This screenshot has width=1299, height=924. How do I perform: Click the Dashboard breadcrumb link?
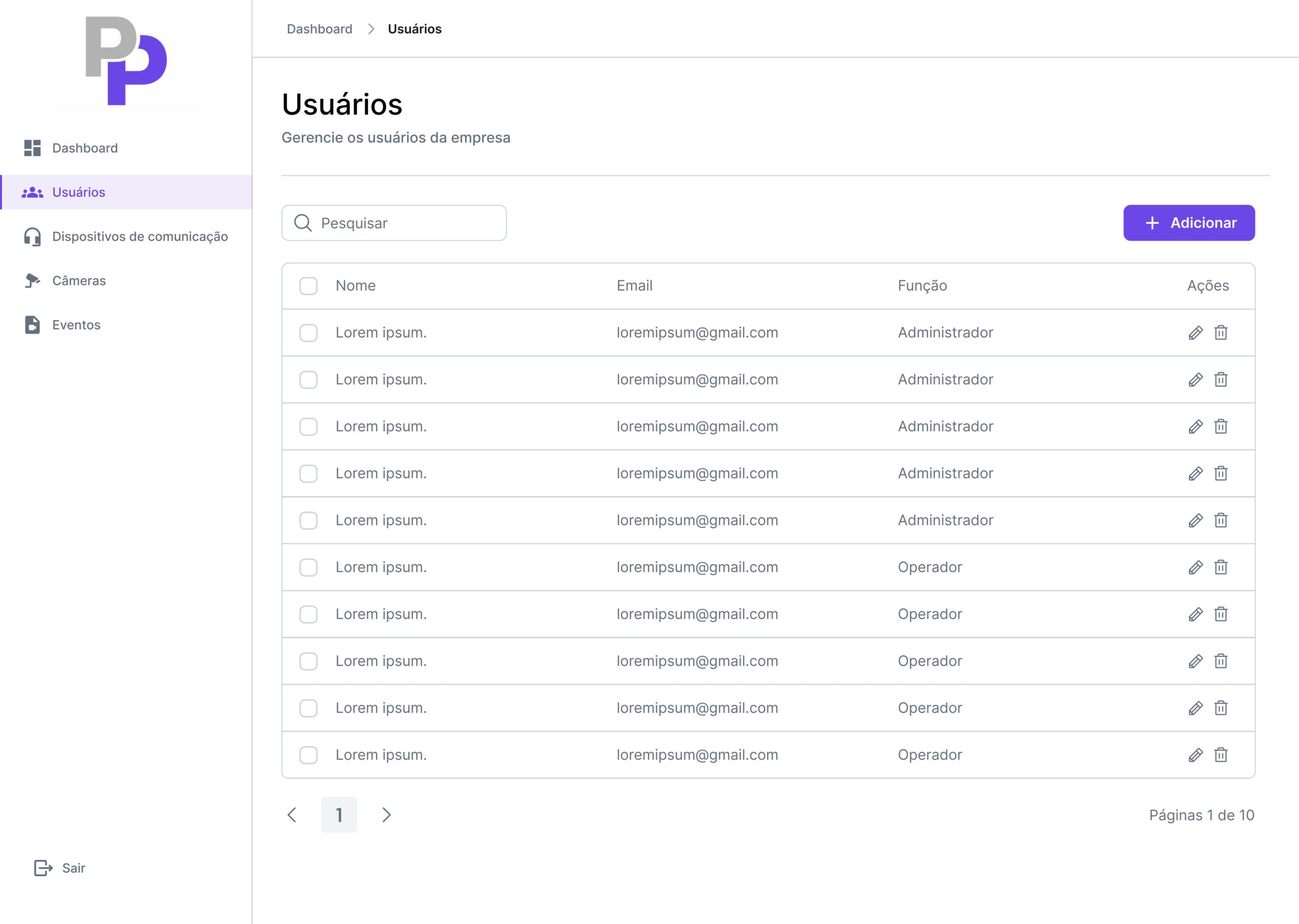pos(319,29)
